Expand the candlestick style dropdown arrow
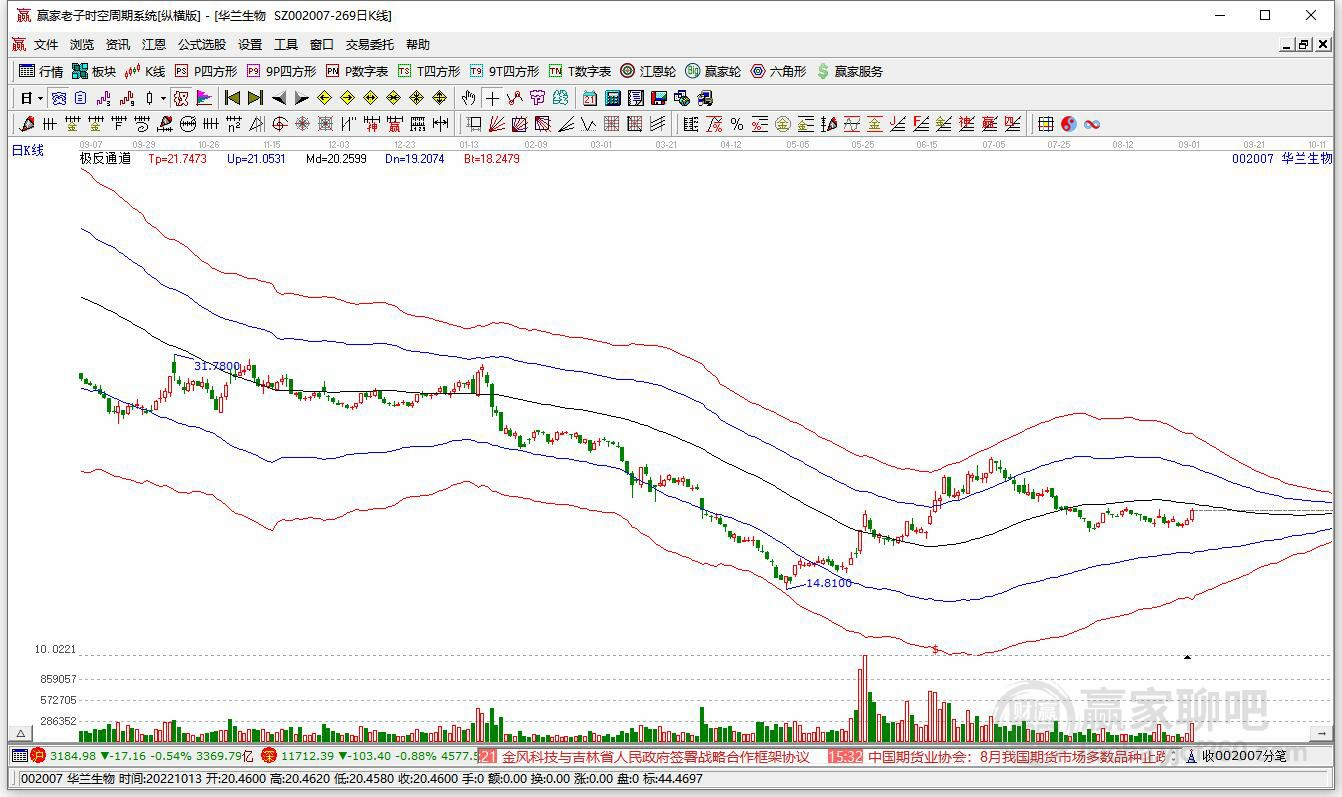 click(x=163, y=98)
